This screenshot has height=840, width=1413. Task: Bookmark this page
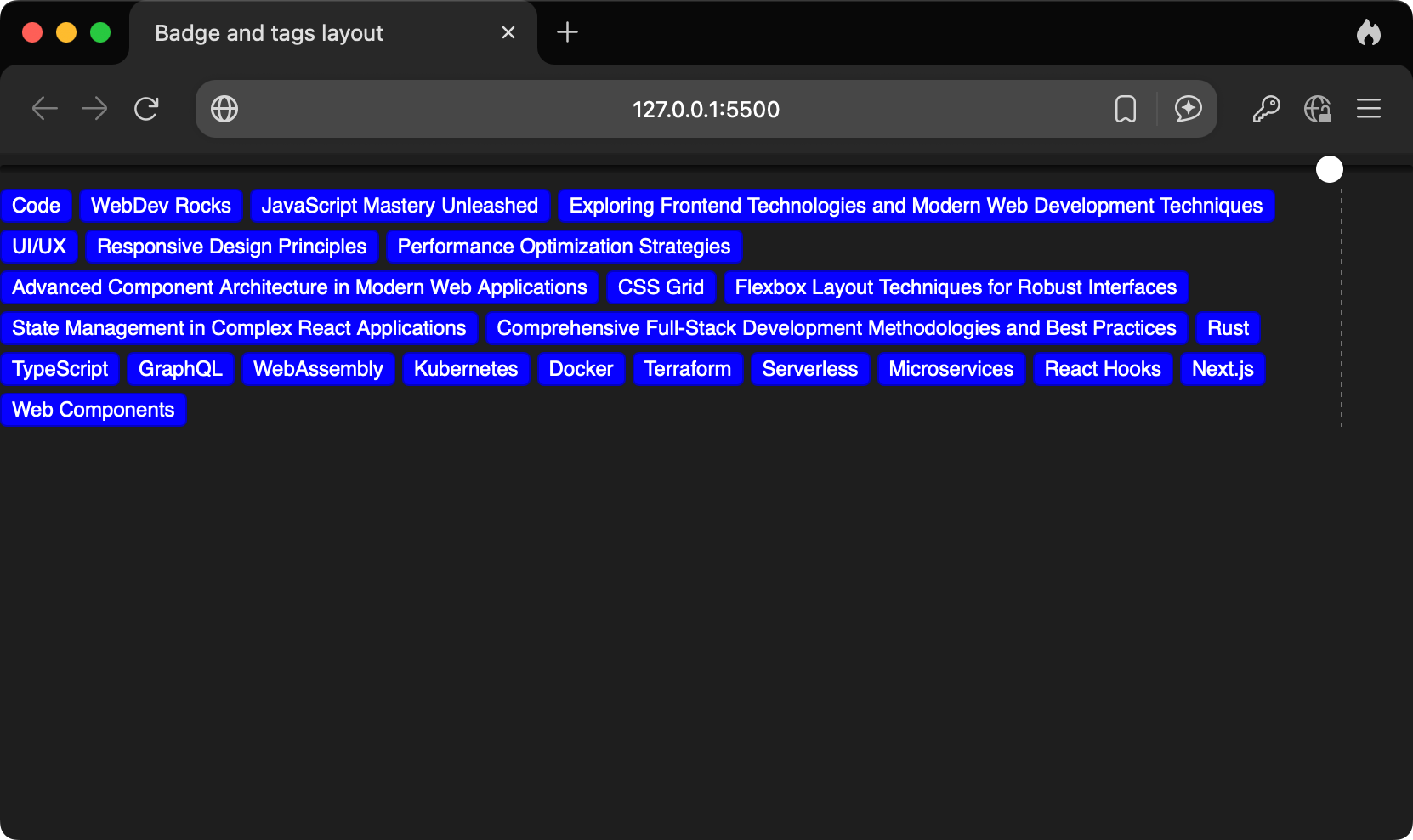coord(1126,109)
